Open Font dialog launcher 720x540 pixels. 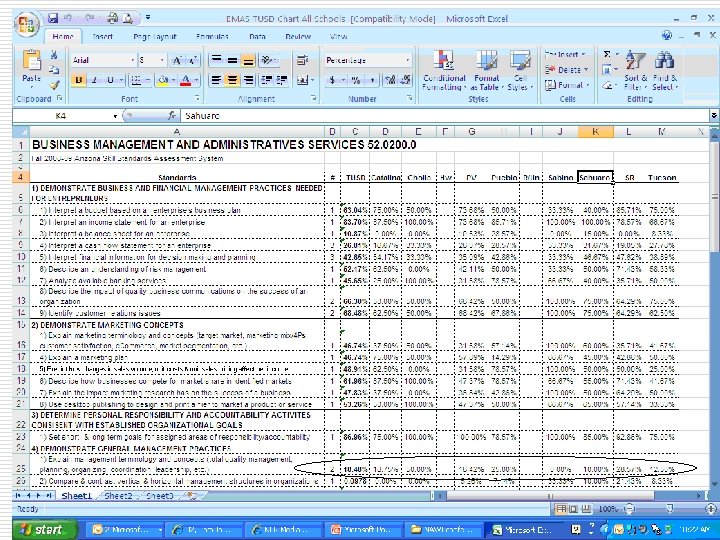197,98
